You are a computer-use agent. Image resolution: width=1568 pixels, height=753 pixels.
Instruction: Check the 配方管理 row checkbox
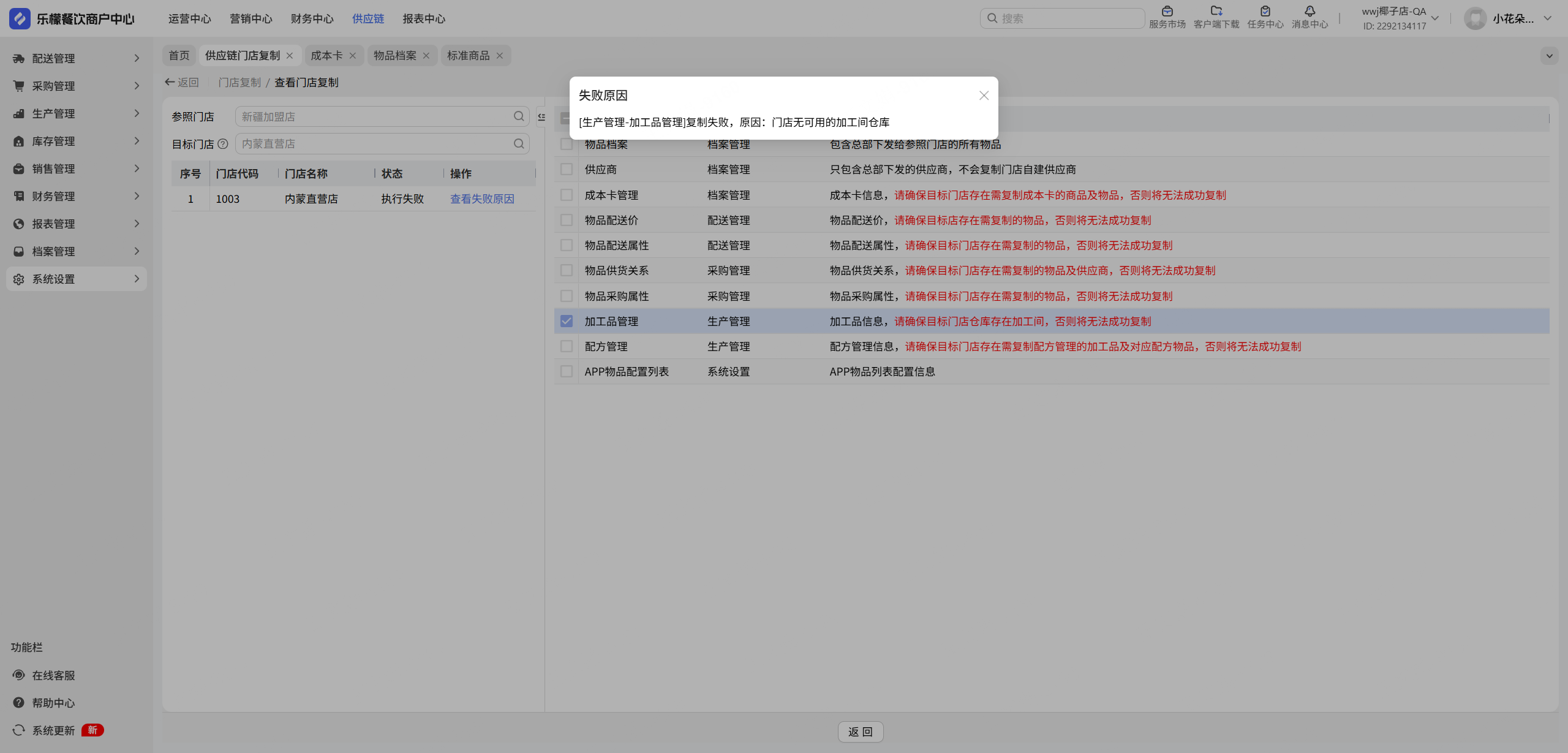[567, 347]
